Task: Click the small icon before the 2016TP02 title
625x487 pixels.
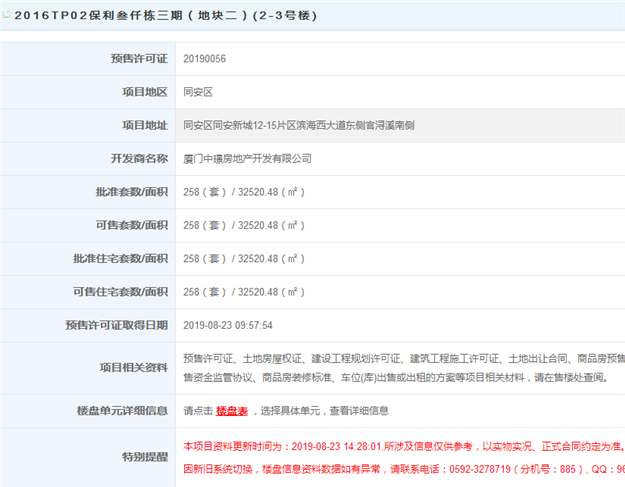Action: point(6,15)
